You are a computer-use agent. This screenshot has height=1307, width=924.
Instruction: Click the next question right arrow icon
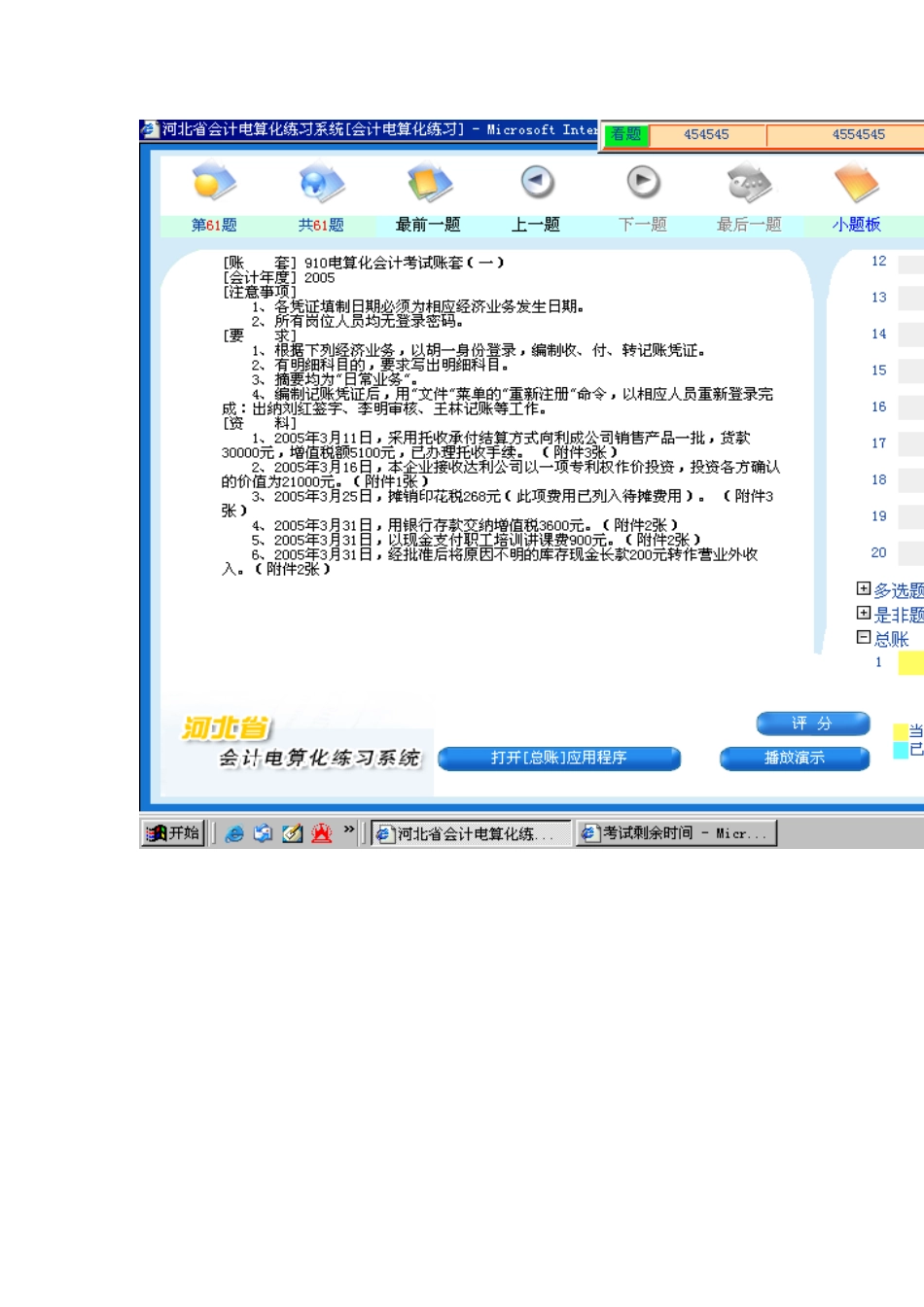pos(643,182)
